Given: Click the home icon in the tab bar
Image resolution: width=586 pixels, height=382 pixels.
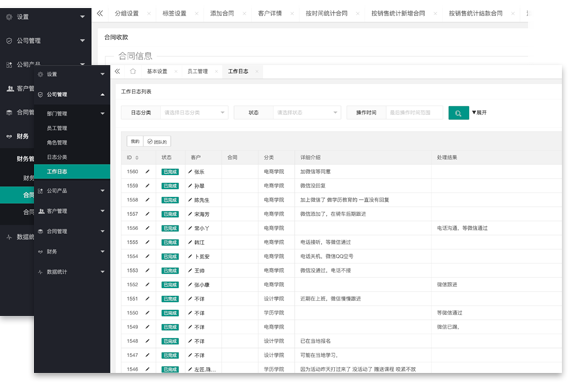Looking at the screenshot, I should point(133,71).
